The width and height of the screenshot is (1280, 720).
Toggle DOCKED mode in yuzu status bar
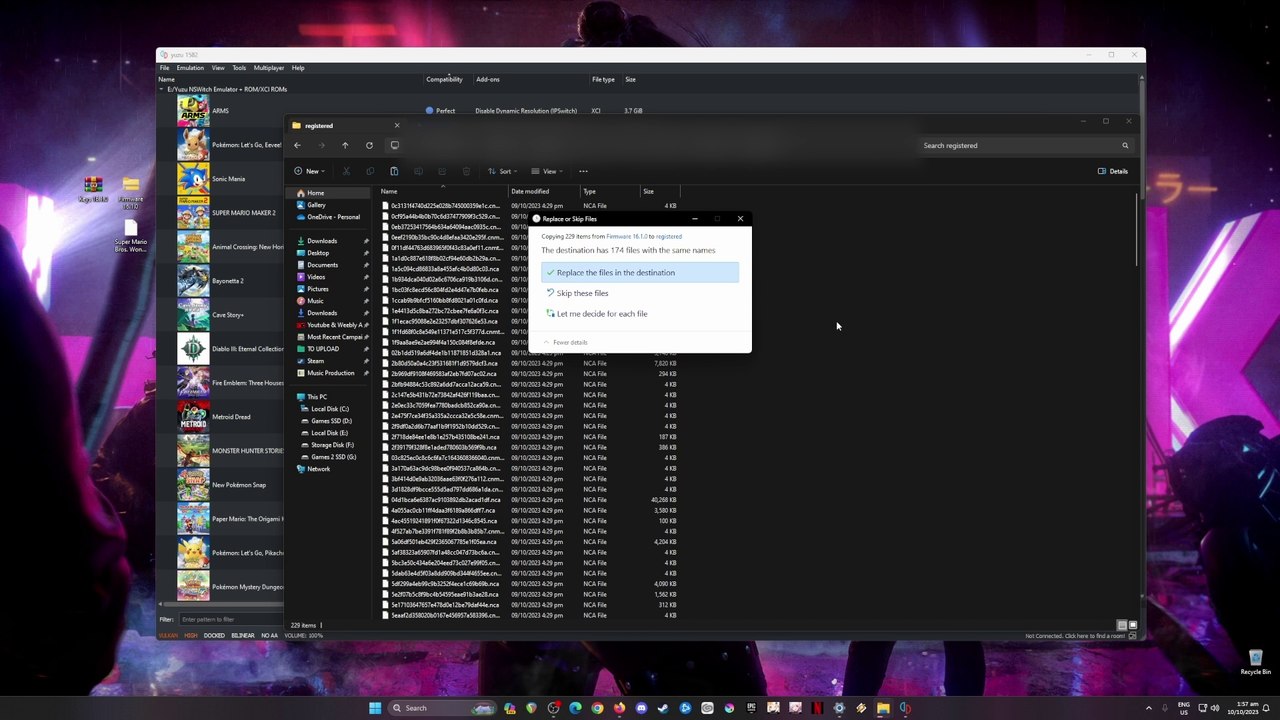pos(214,636)
